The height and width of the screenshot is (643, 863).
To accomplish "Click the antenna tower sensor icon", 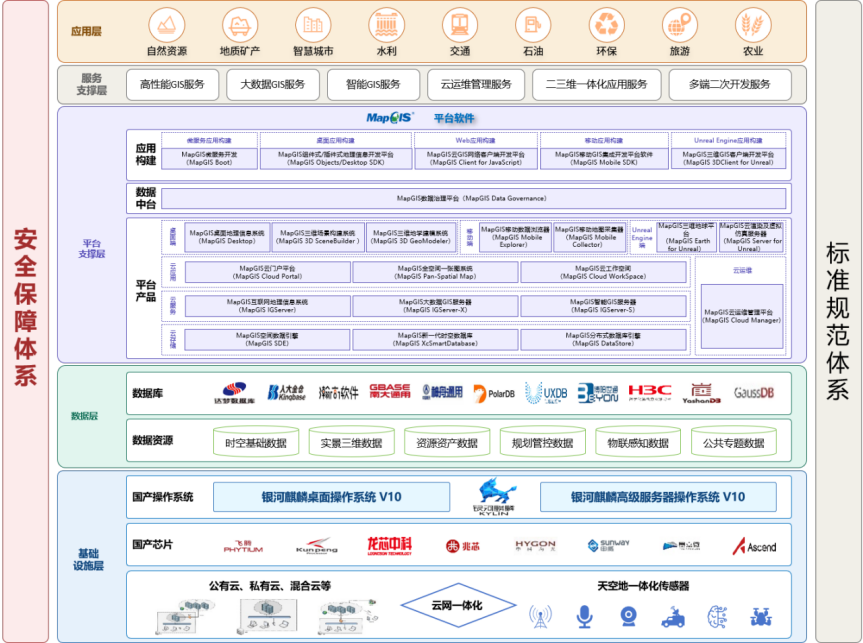I will click(x=540, y=617).
